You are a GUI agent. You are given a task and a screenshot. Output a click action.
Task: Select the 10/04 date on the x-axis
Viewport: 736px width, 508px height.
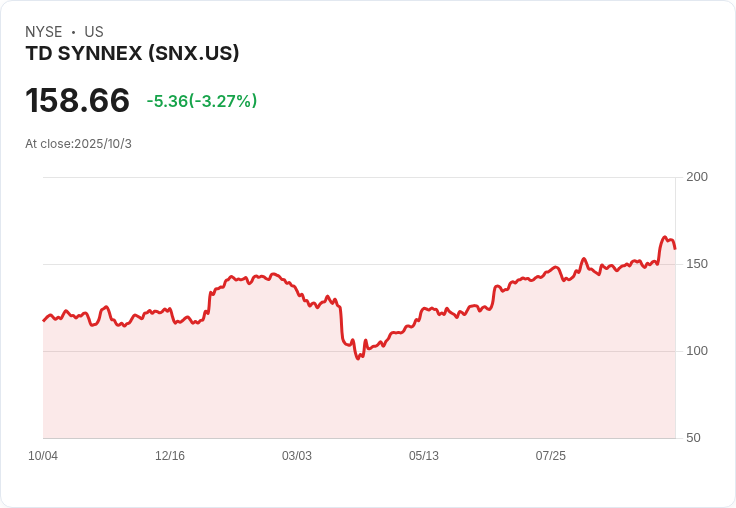click(x=43, y=456)
